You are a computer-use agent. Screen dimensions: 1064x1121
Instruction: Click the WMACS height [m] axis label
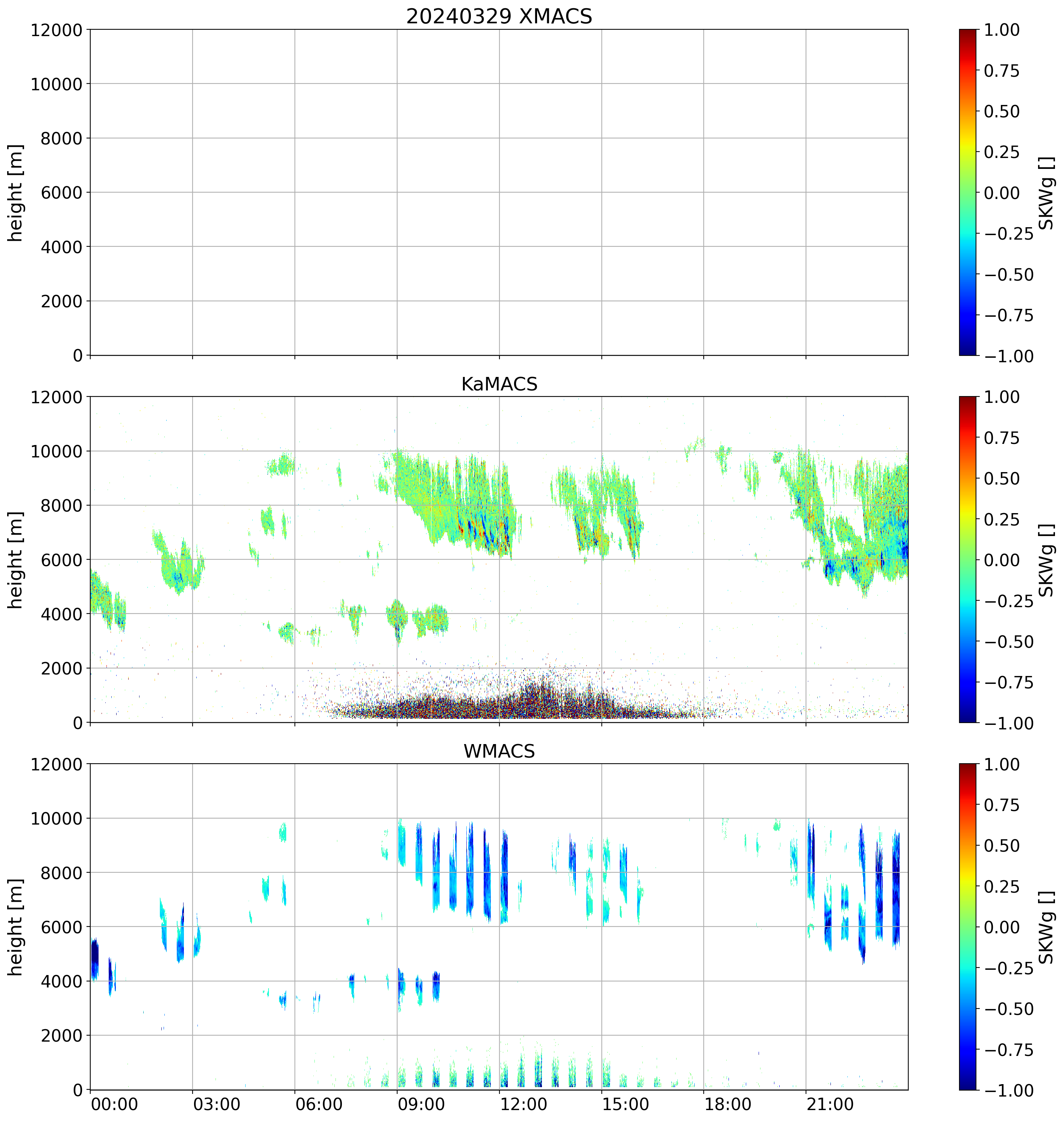[15, 927]
